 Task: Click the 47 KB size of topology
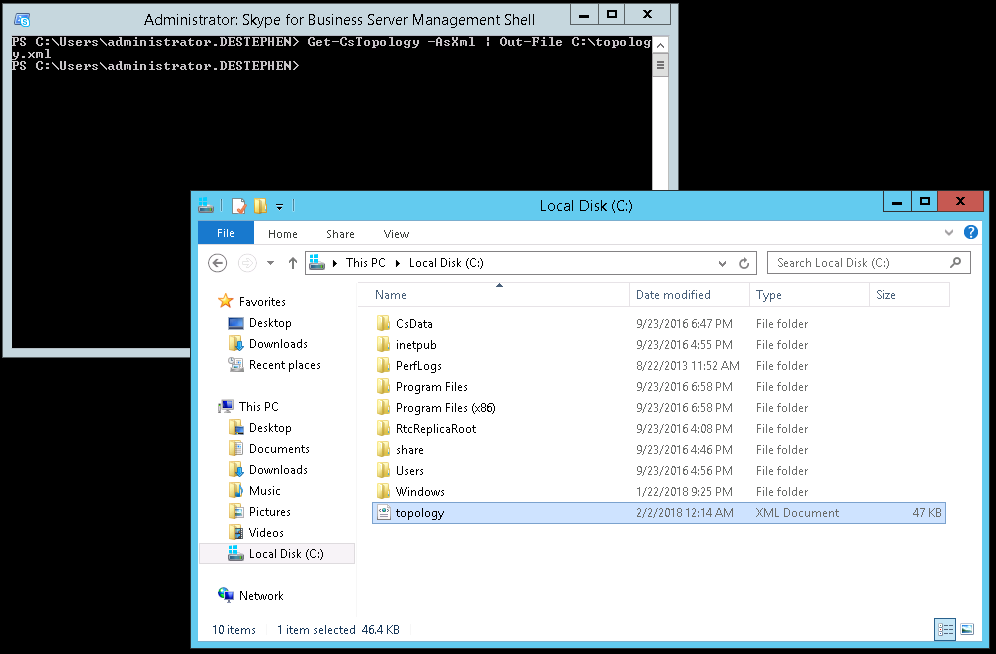(927, 512)
